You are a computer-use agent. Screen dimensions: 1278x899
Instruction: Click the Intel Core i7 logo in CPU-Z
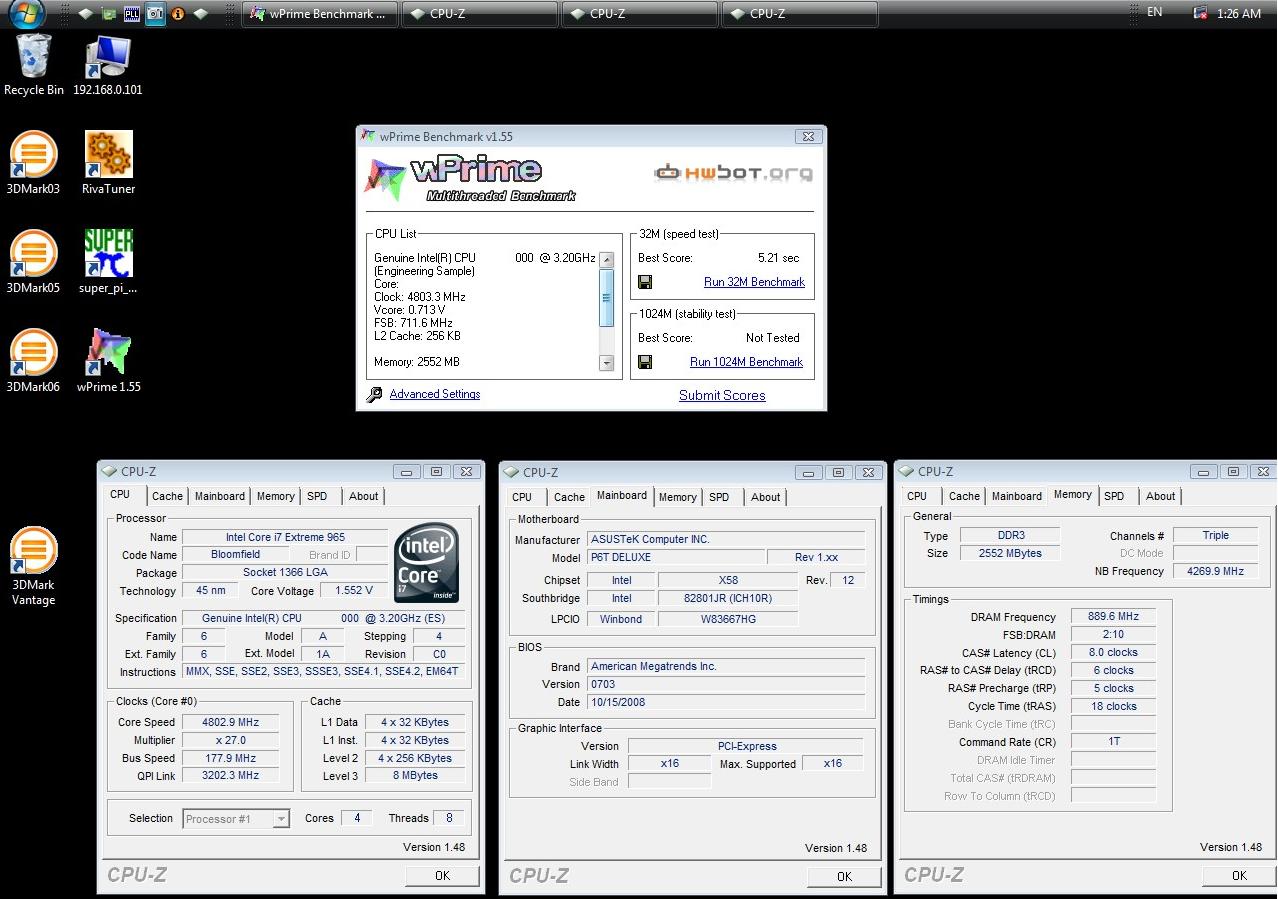tap(427, 562)
